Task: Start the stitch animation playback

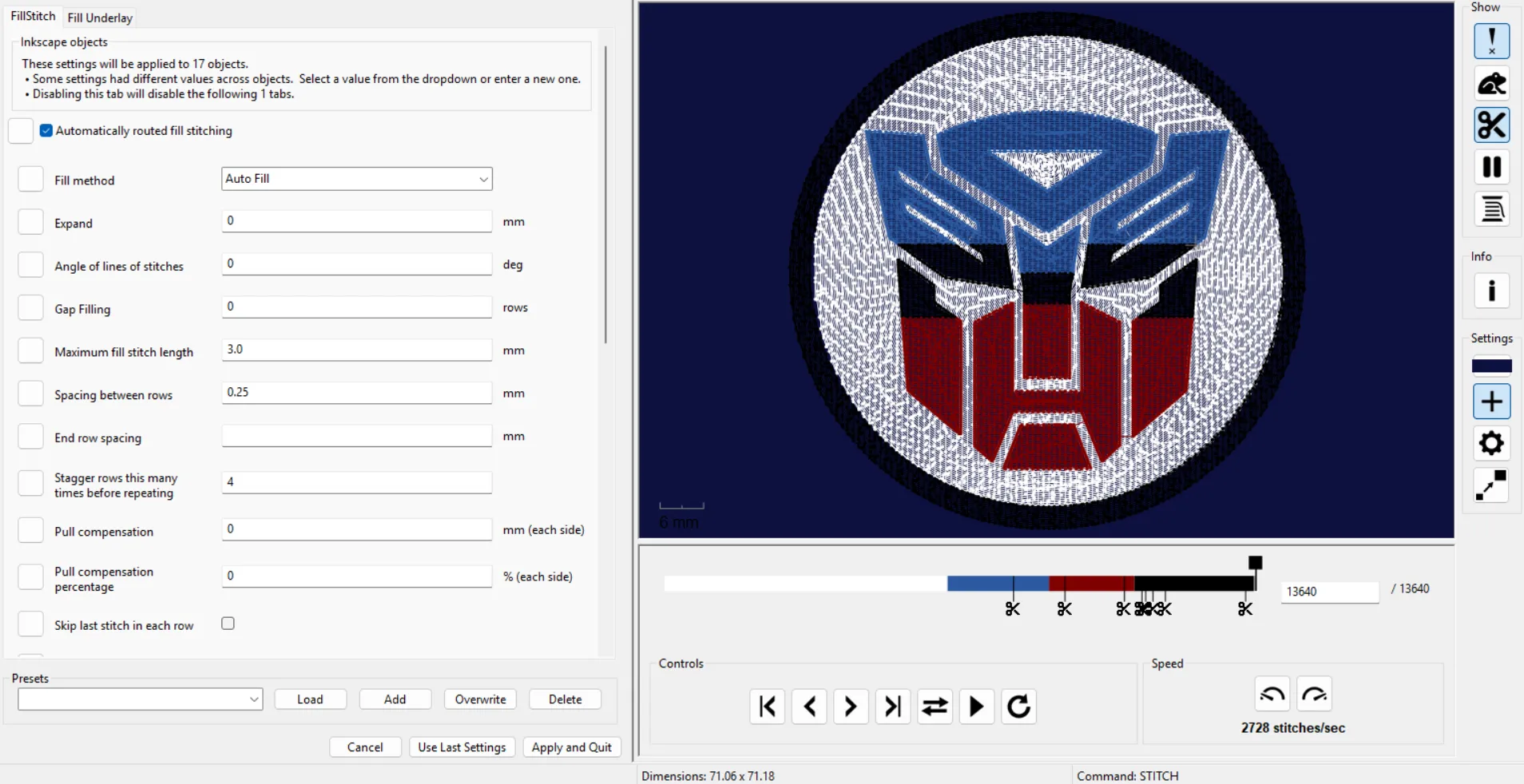Action: point(976,707)
